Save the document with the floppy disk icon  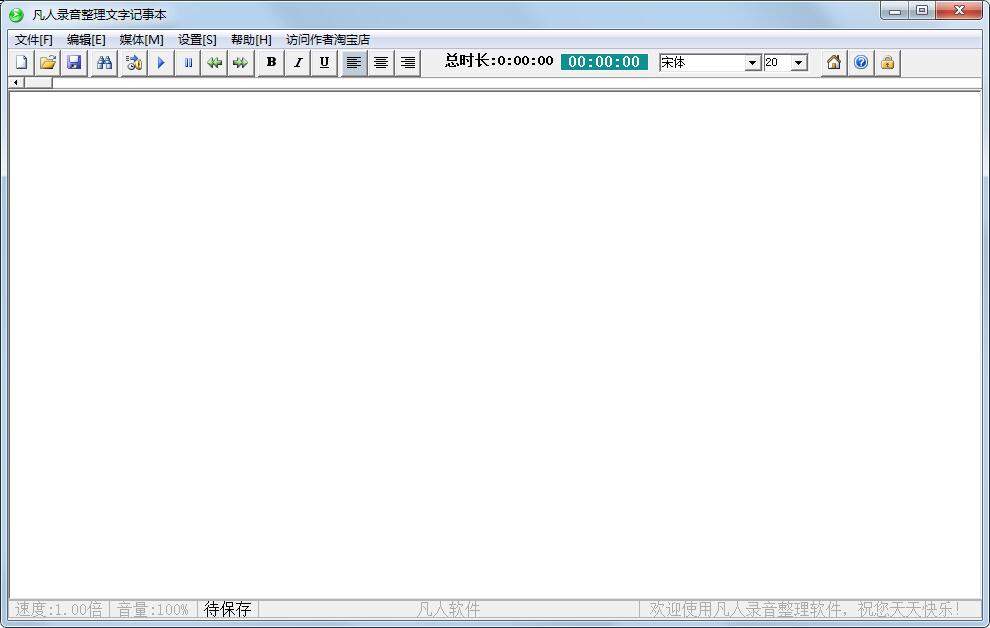[x=73, y=63]
